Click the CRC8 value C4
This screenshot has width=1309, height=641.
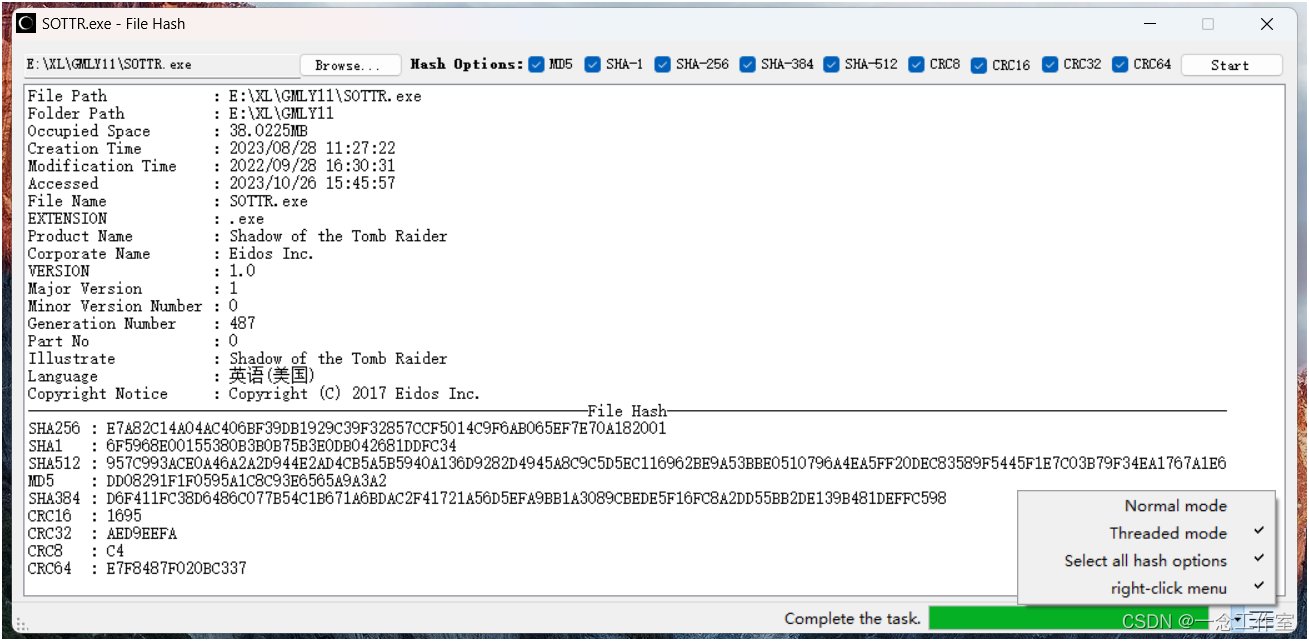[x=115, y=551]
